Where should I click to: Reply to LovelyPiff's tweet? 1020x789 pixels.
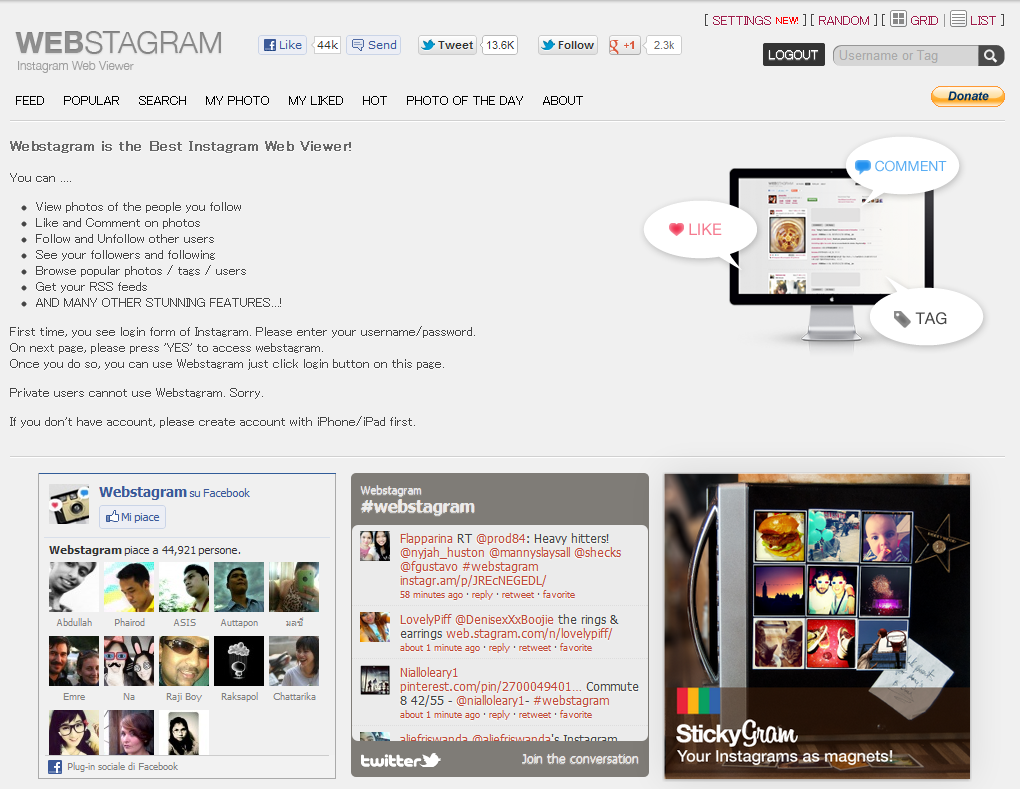[499, 648]
